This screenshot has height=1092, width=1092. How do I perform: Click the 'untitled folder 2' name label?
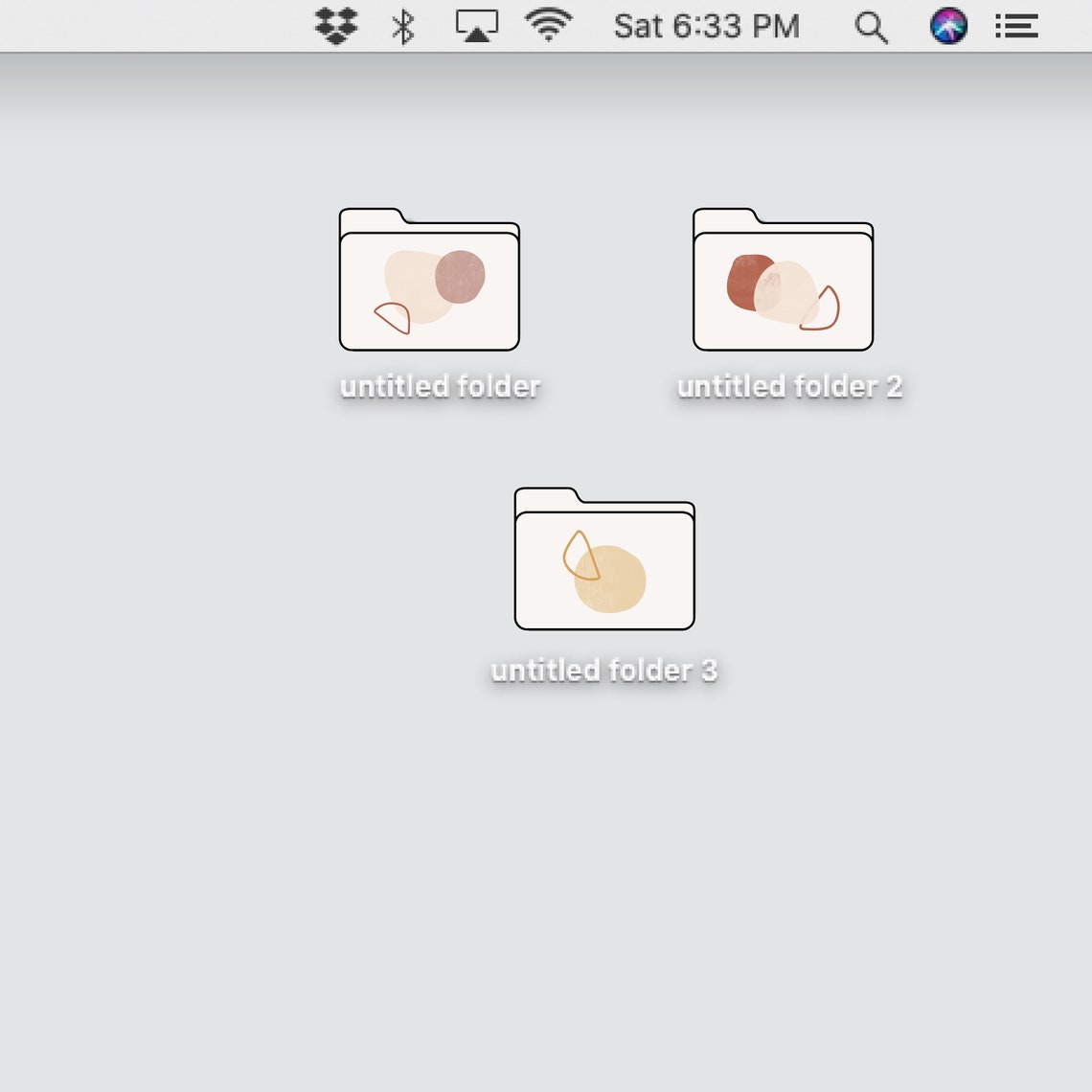(788, 386)
